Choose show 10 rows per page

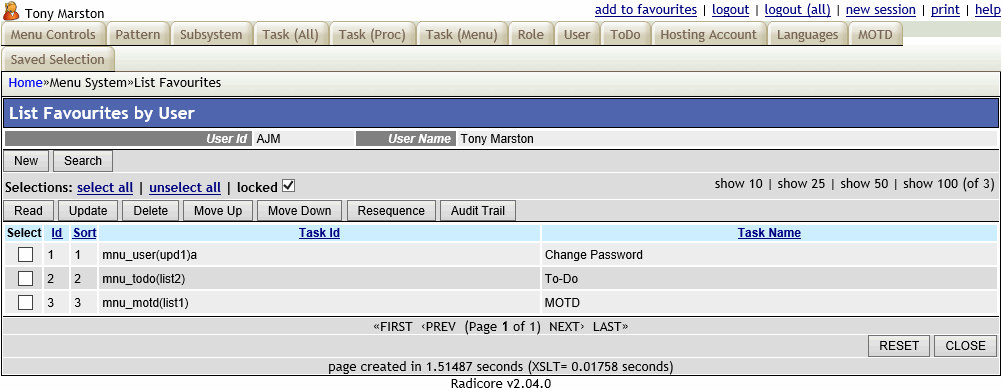point(739,184)
